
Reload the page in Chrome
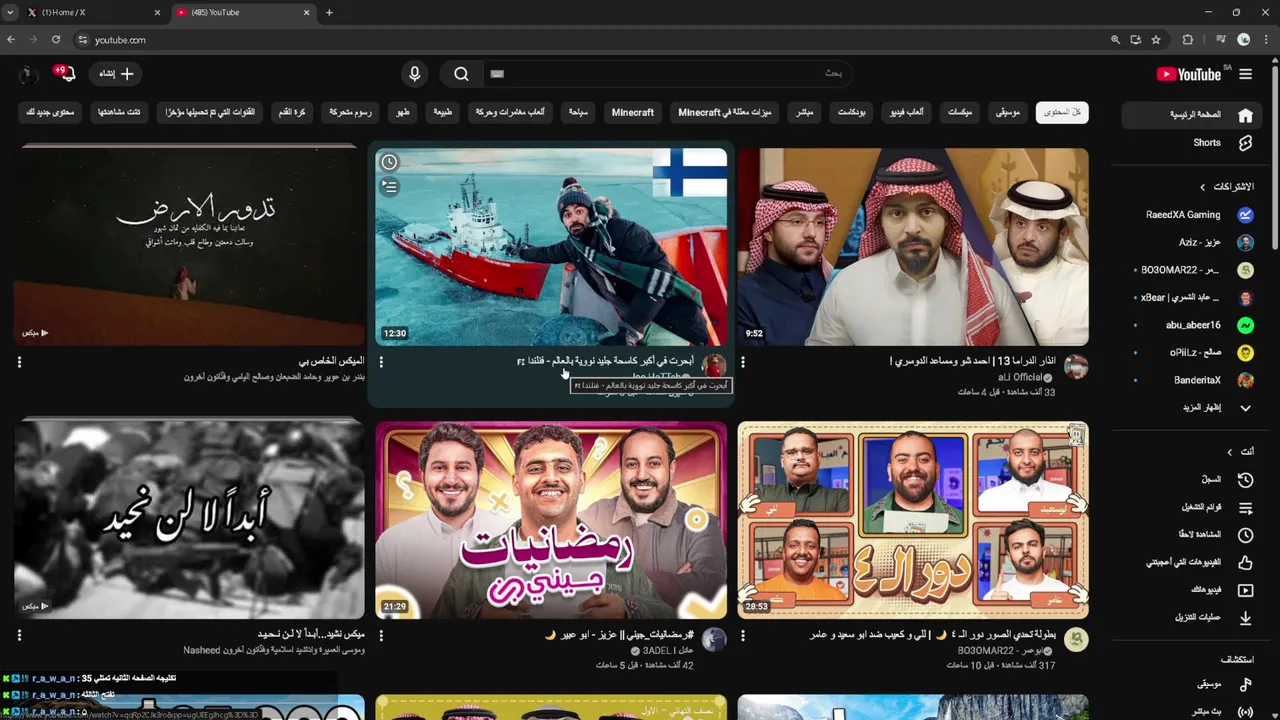click(56, 40)
